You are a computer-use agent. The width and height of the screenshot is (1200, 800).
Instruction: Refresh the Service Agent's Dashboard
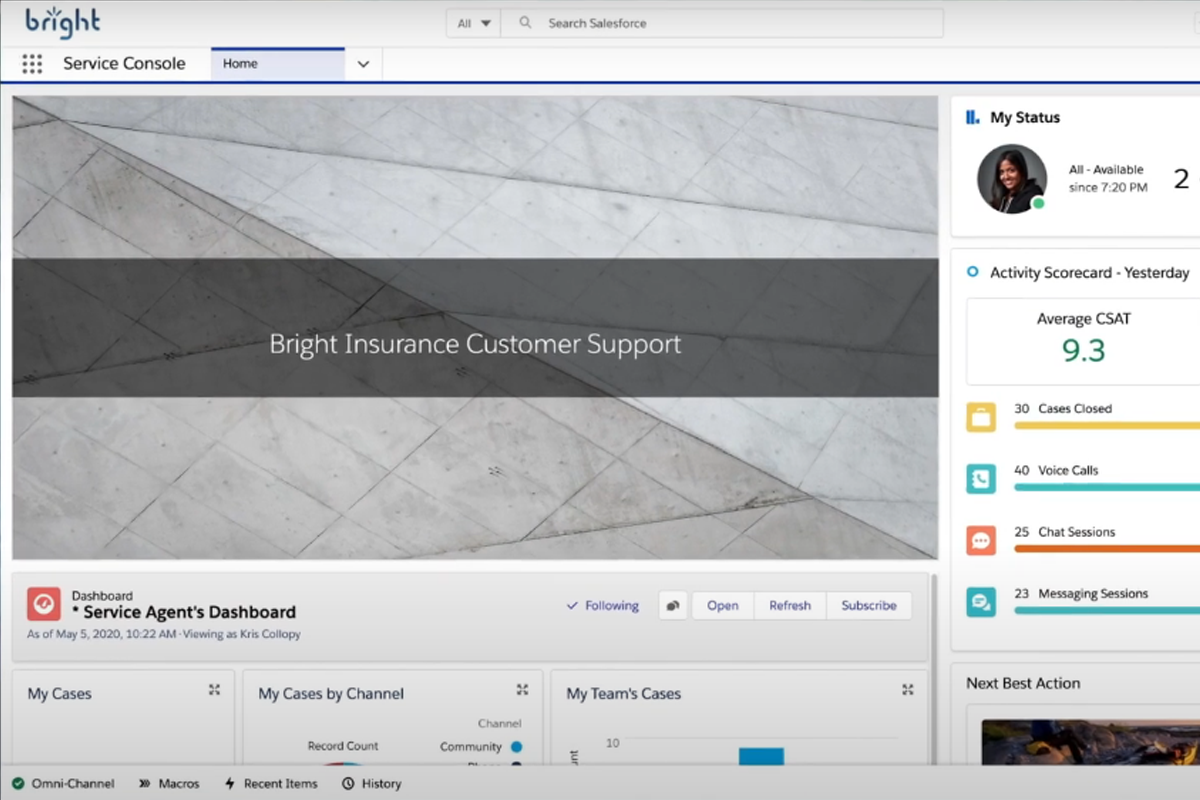tap(789, 605)
